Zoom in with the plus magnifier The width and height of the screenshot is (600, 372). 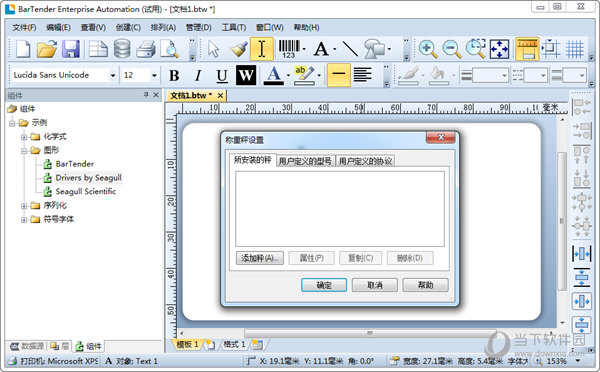tap(428, 49)
